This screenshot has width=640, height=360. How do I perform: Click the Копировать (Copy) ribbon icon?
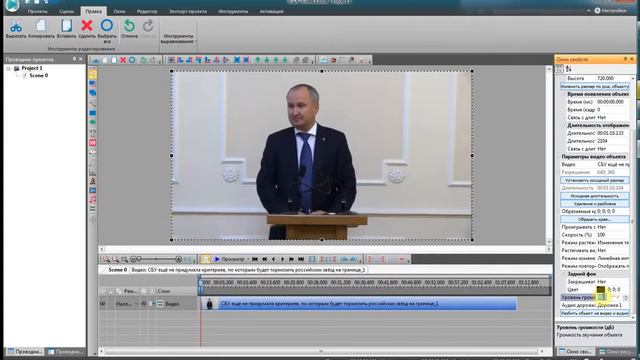click(41, 26)
